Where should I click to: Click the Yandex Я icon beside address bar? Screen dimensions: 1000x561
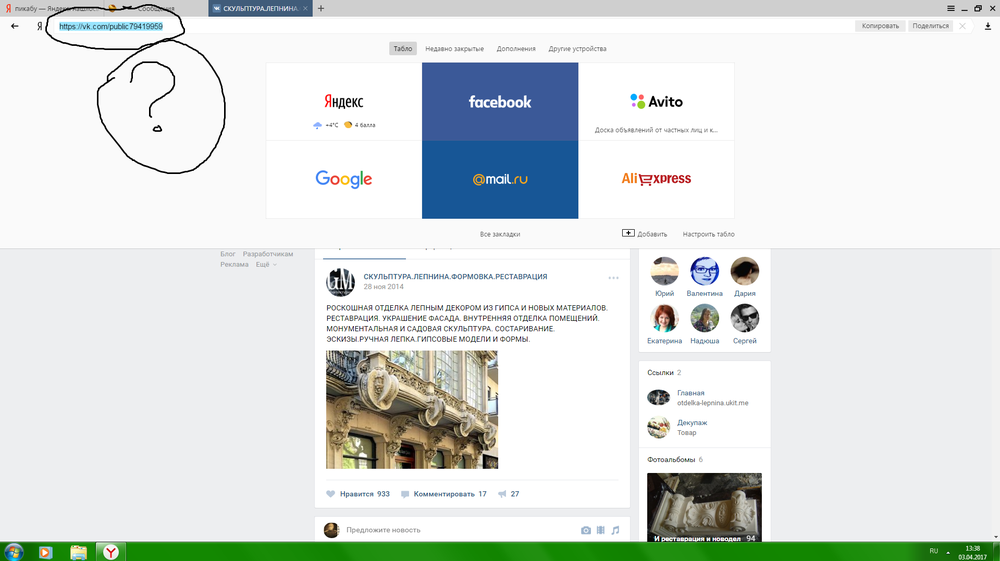point(40,26)
